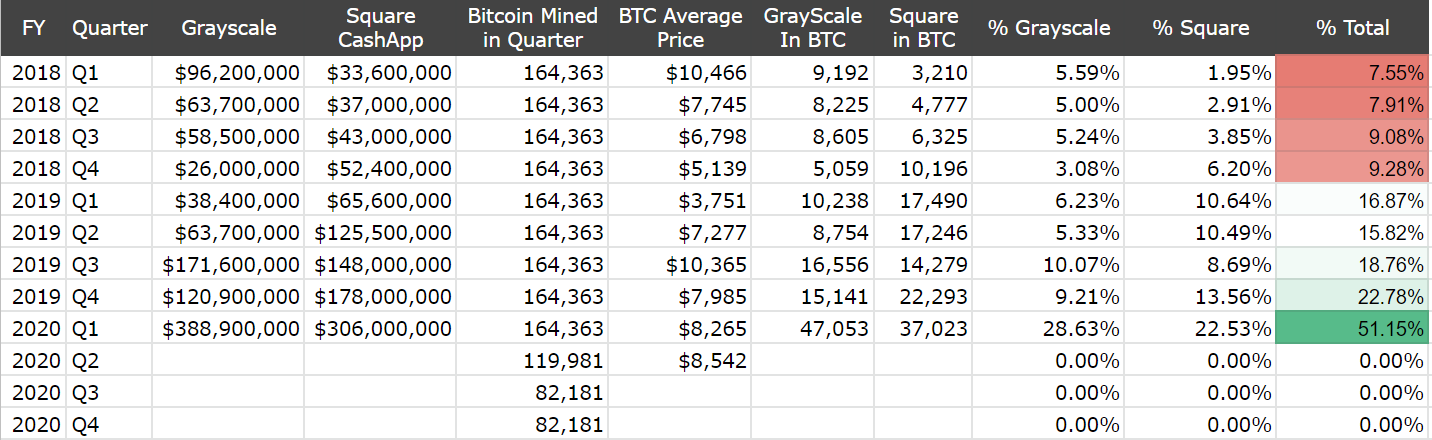Select the green 51.15% total cell
Image resolution: width=1432 pixels, height=440 pixels.
(x=1353, y=328)
